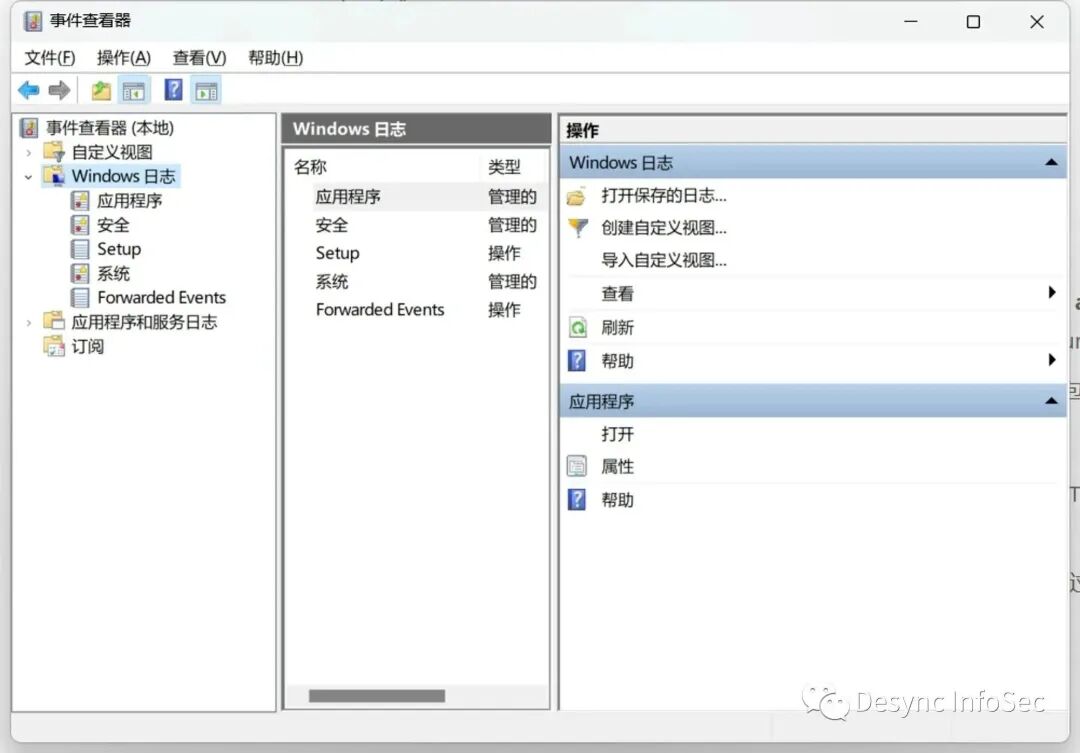Click the 名称 column header
1080x753 pixels.
310,167
